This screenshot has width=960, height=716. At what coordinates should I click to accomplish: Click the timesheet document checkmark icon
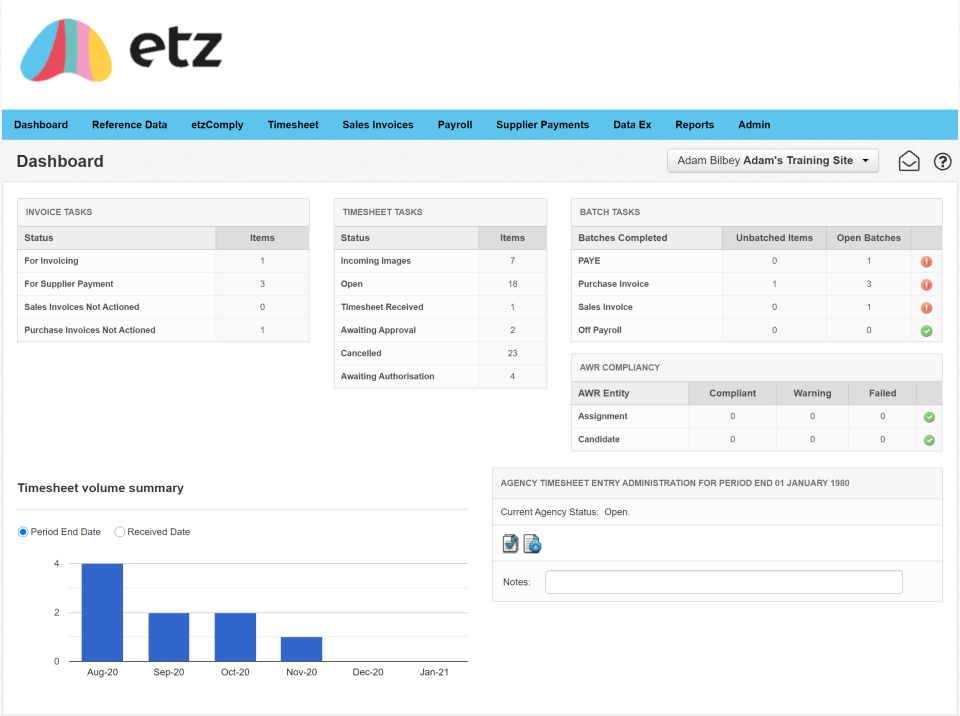coord(510,544)
